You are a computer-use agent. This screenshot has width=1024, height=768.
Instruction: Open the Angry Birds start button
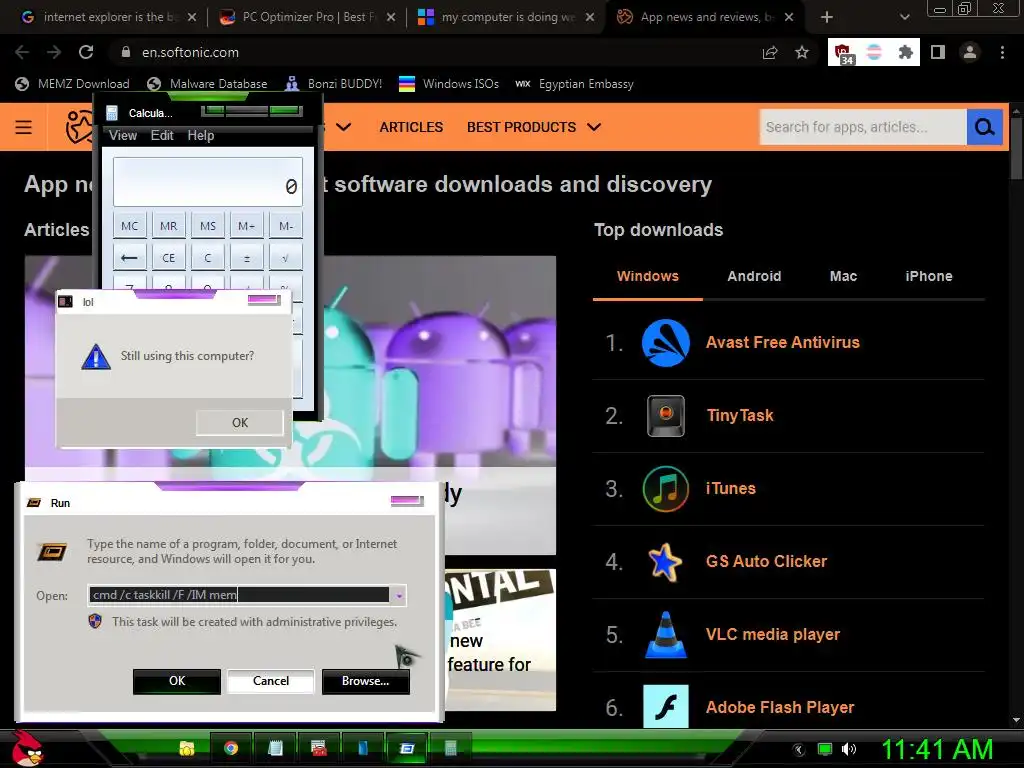(x=27, y=748)
